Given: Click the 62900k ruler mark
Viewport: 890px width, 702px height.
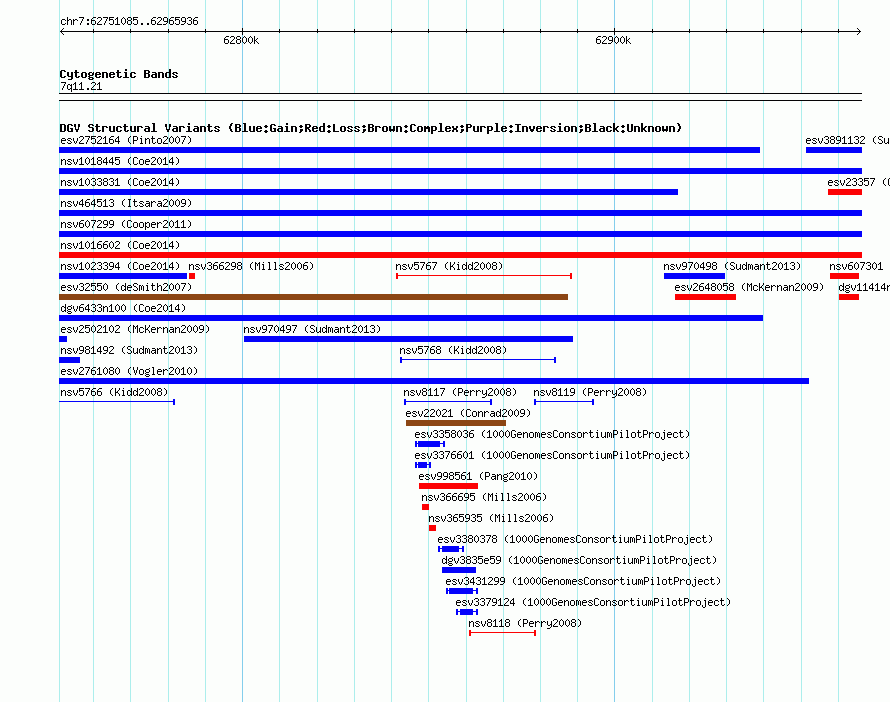Looking at the screenshot, I should tap(613, 40).
